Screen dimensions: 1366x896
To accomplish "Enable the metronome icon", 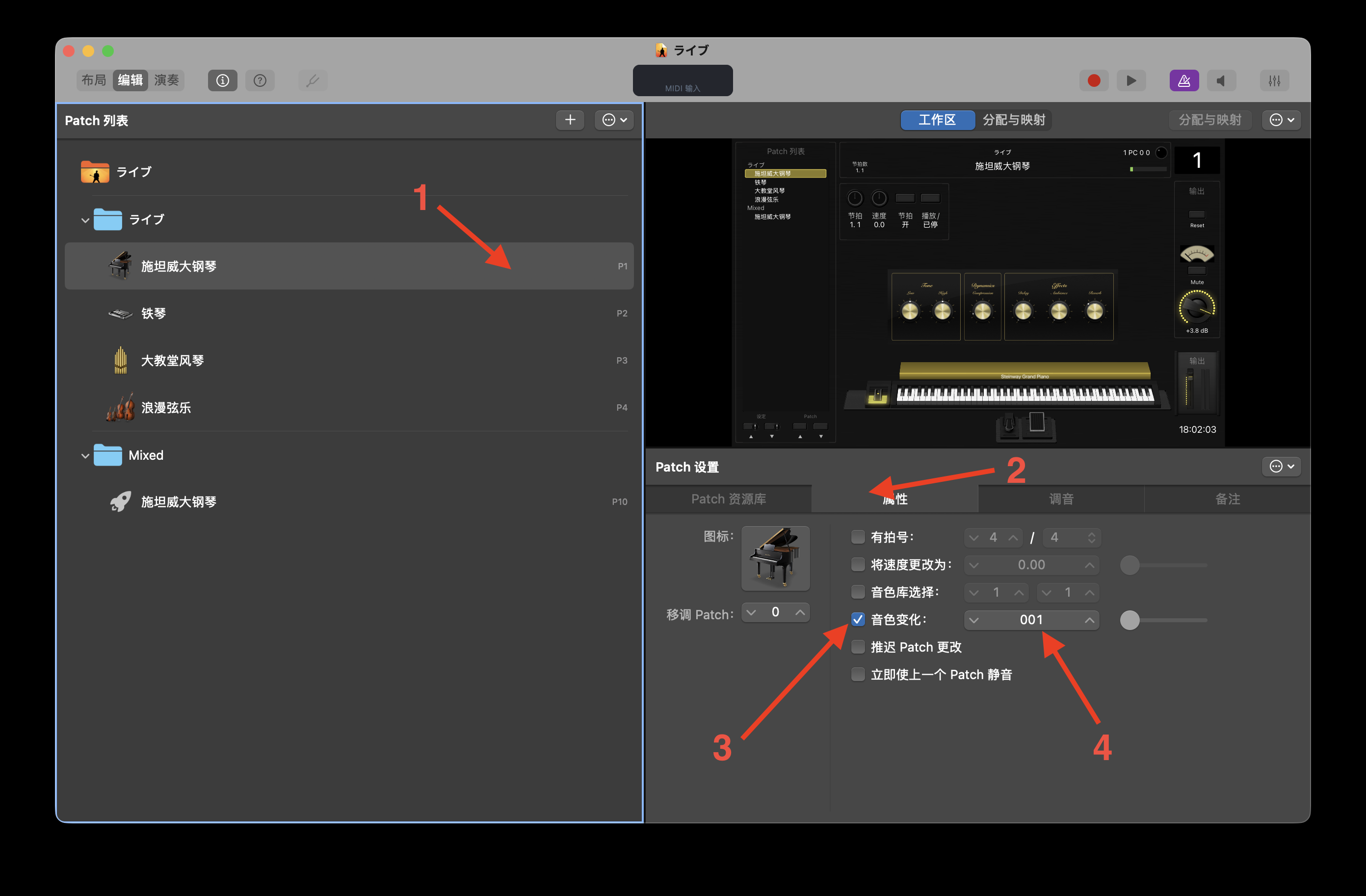I will click(1184, 80).
